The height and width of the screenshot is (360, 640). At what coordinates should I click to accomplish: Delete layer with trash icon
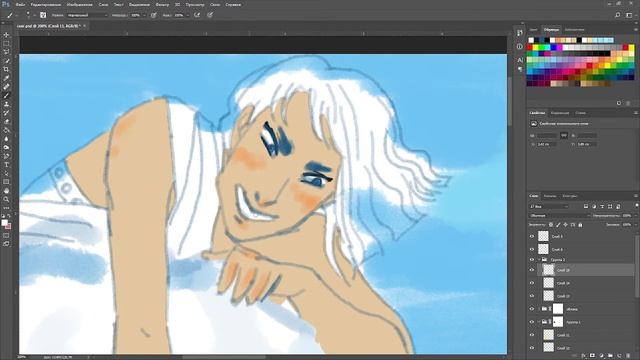628,356
